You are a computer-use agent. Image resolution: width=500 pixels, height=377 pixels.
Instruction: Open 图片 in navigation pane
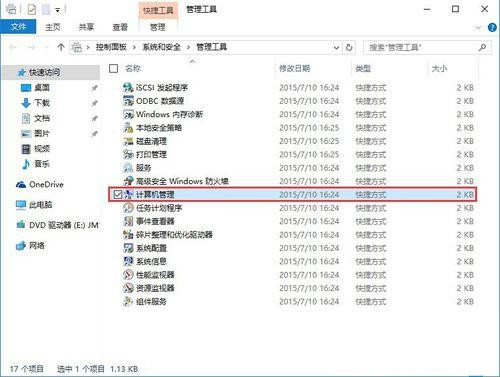pyautogui.click(x=42, y=133)
